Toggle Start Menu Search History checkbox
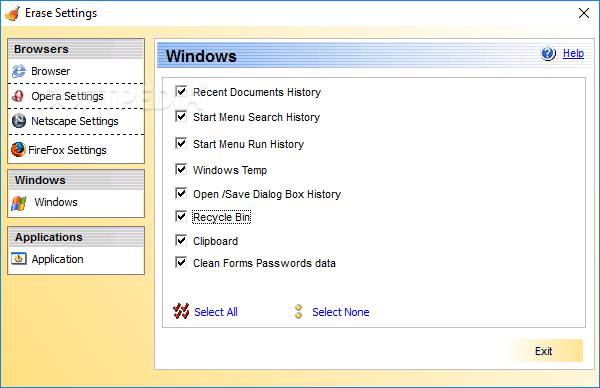Image resolution: width=600 pixels, height=388 pixels. coord(181,116)
